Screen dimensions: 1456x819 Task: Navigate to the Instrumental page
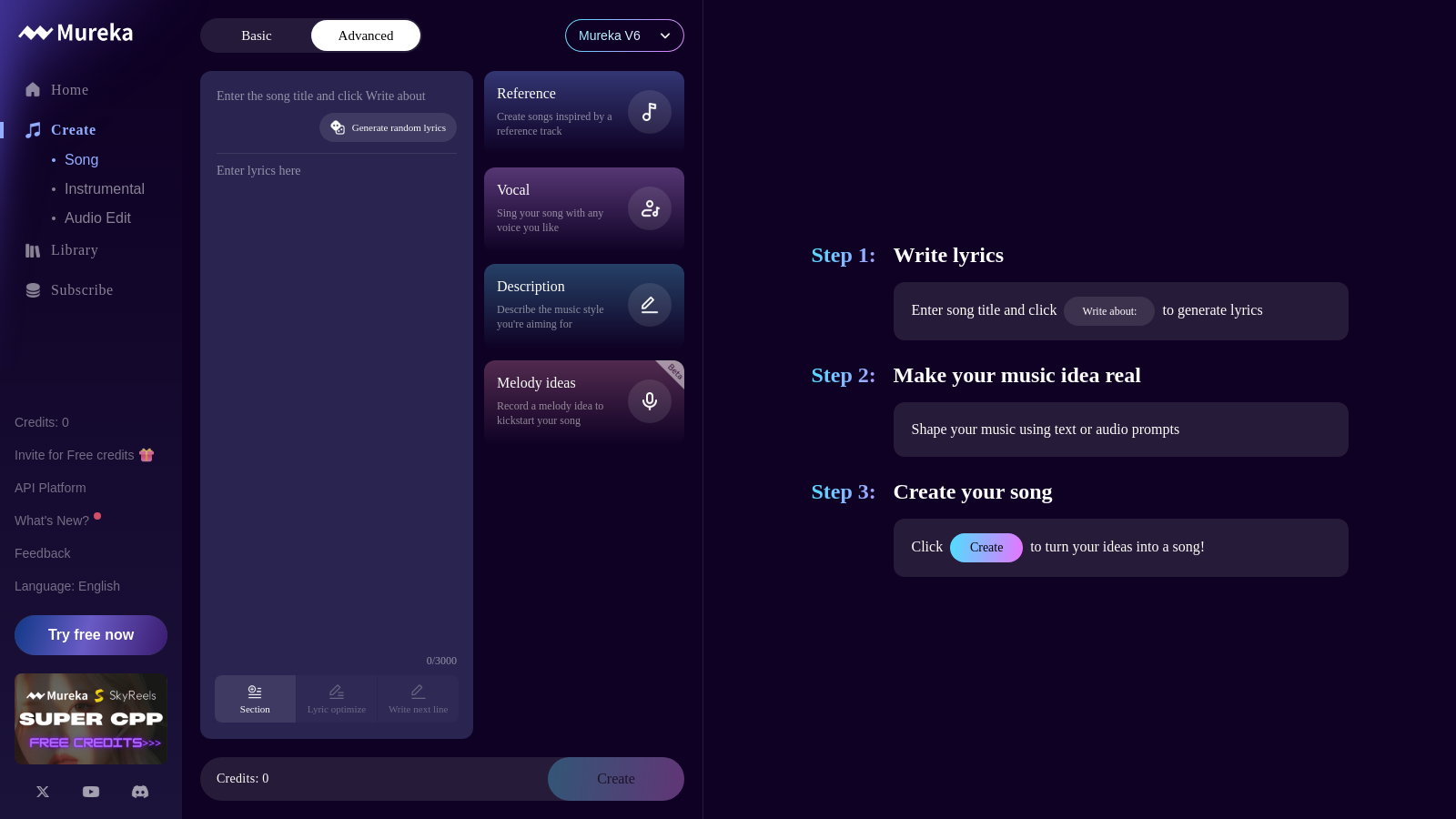click(105, 188)
